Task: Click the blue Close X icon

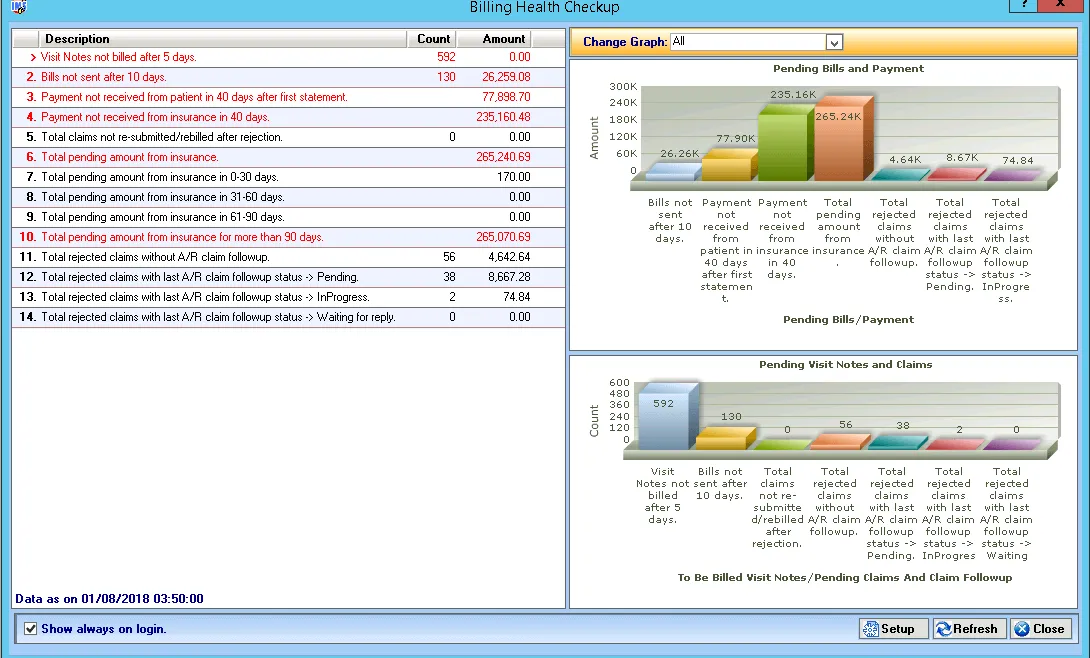Action: [x=1022, y=629]
